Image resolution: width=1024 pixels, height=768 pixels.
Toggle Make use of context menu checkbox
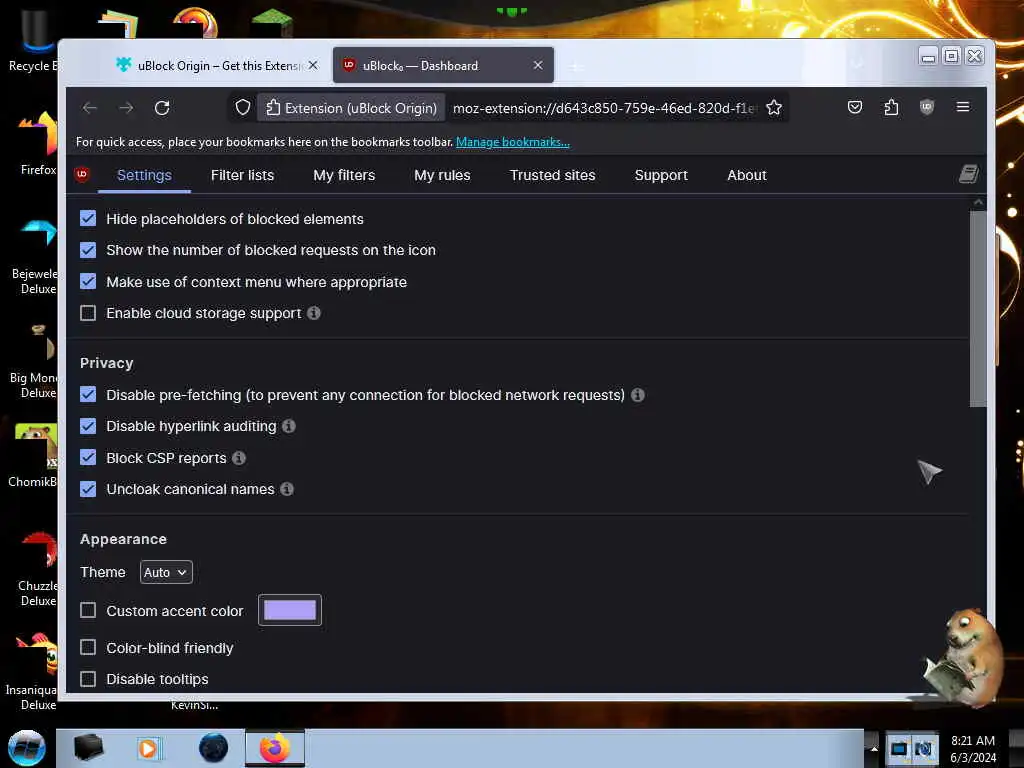[88, 281]
